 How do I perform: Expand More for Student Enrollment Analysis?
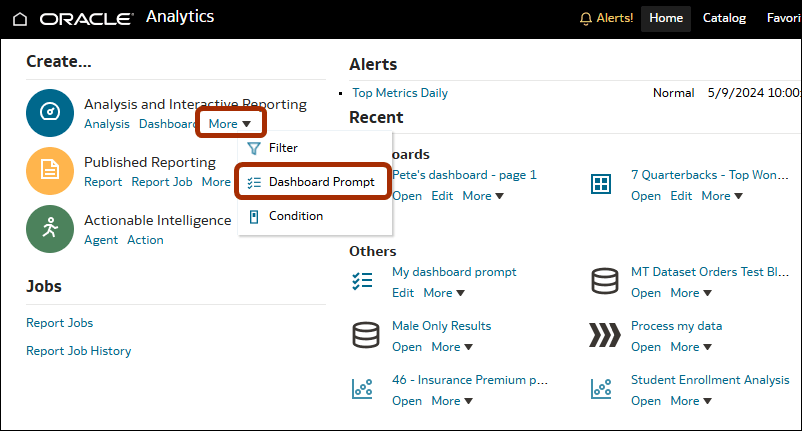click(x=691, y=401)
